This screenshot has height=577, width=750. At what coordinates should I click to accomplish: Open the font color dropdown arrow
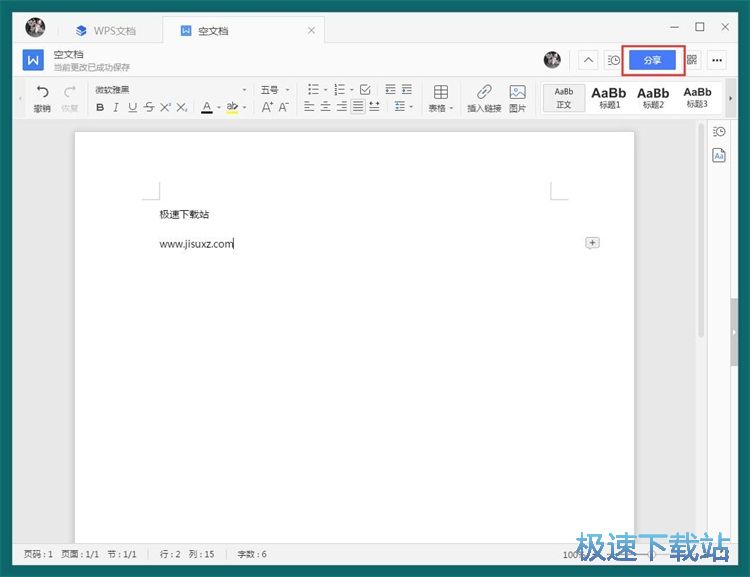click(219, 108)
